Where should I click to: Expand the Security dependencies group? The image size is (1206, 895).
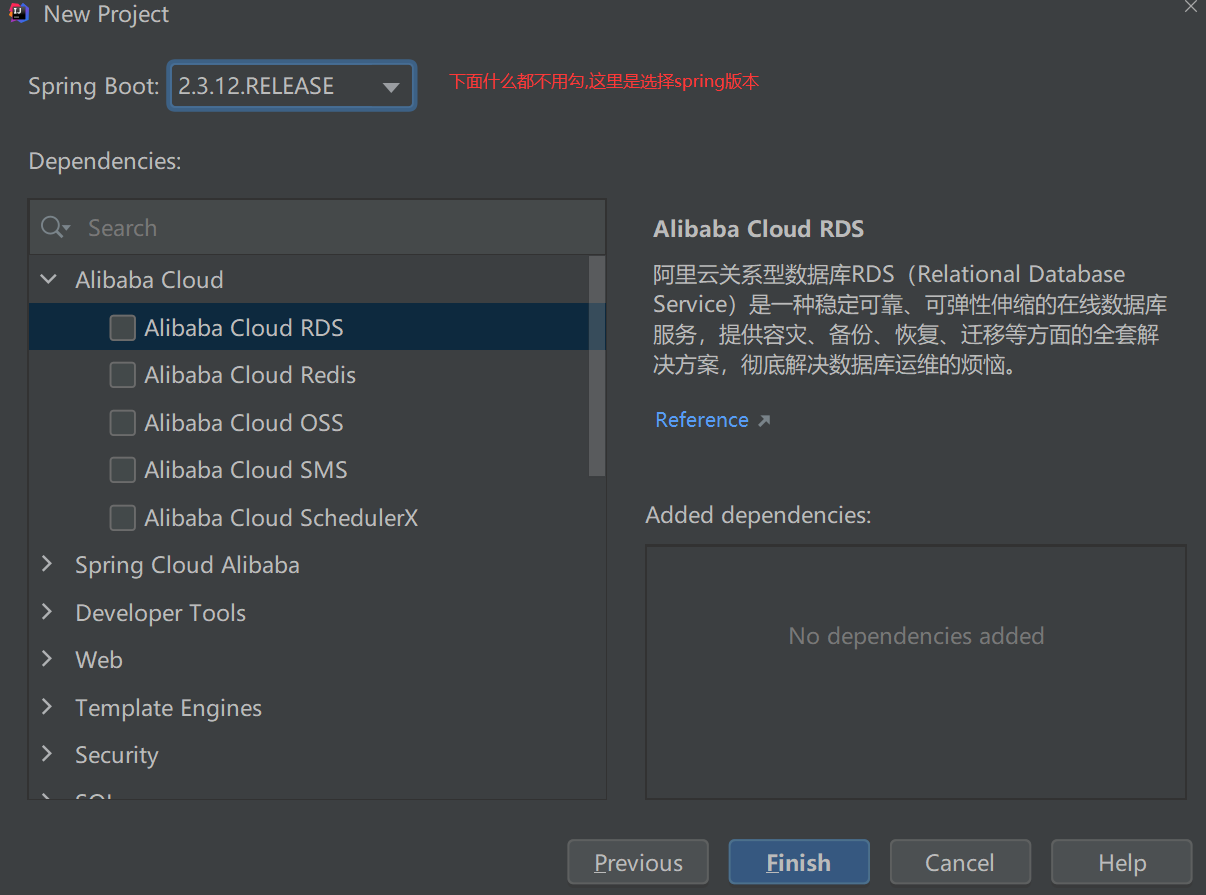click(x=47, y=754)
